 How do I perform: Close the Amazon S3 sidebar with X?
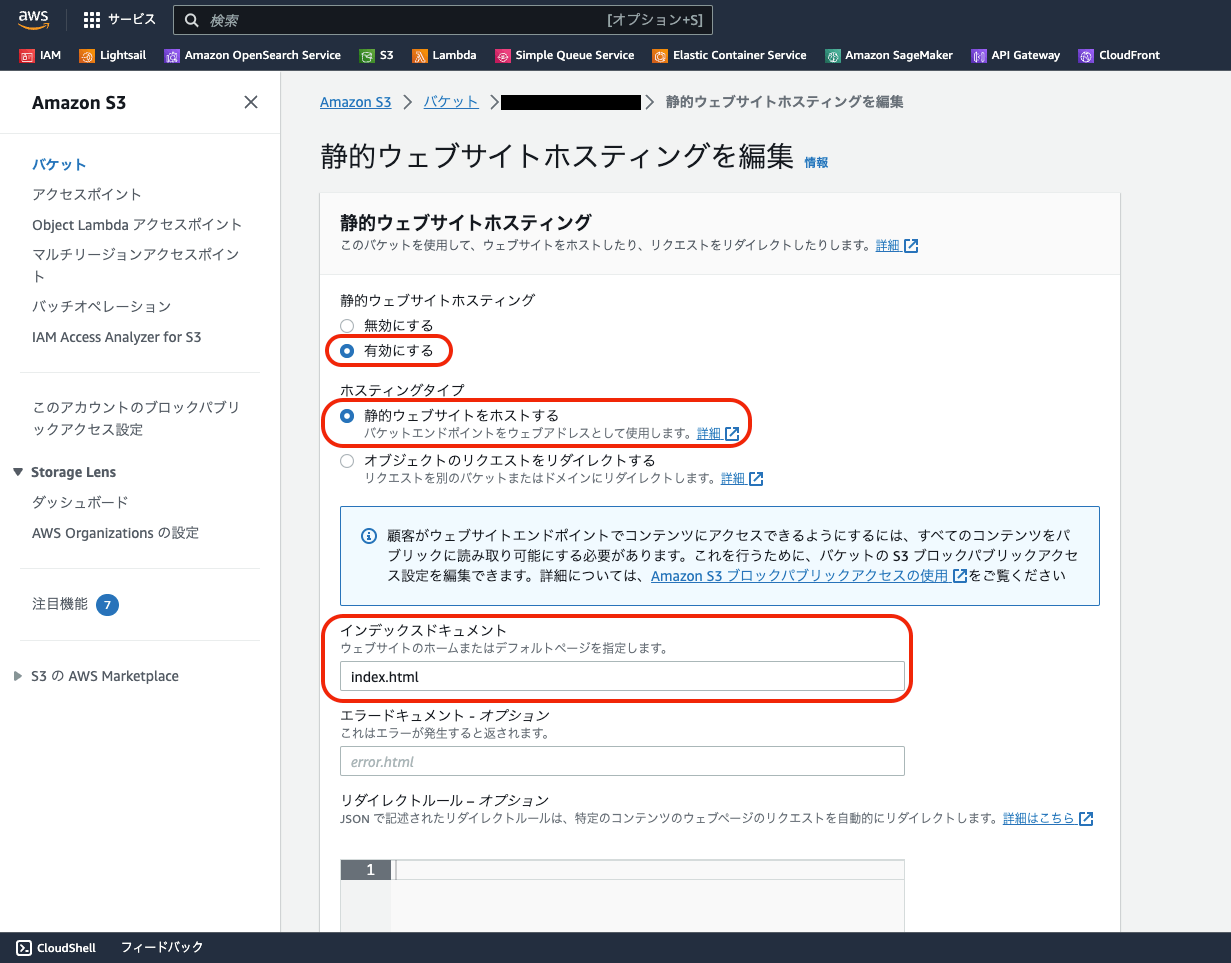click(251, 102)
